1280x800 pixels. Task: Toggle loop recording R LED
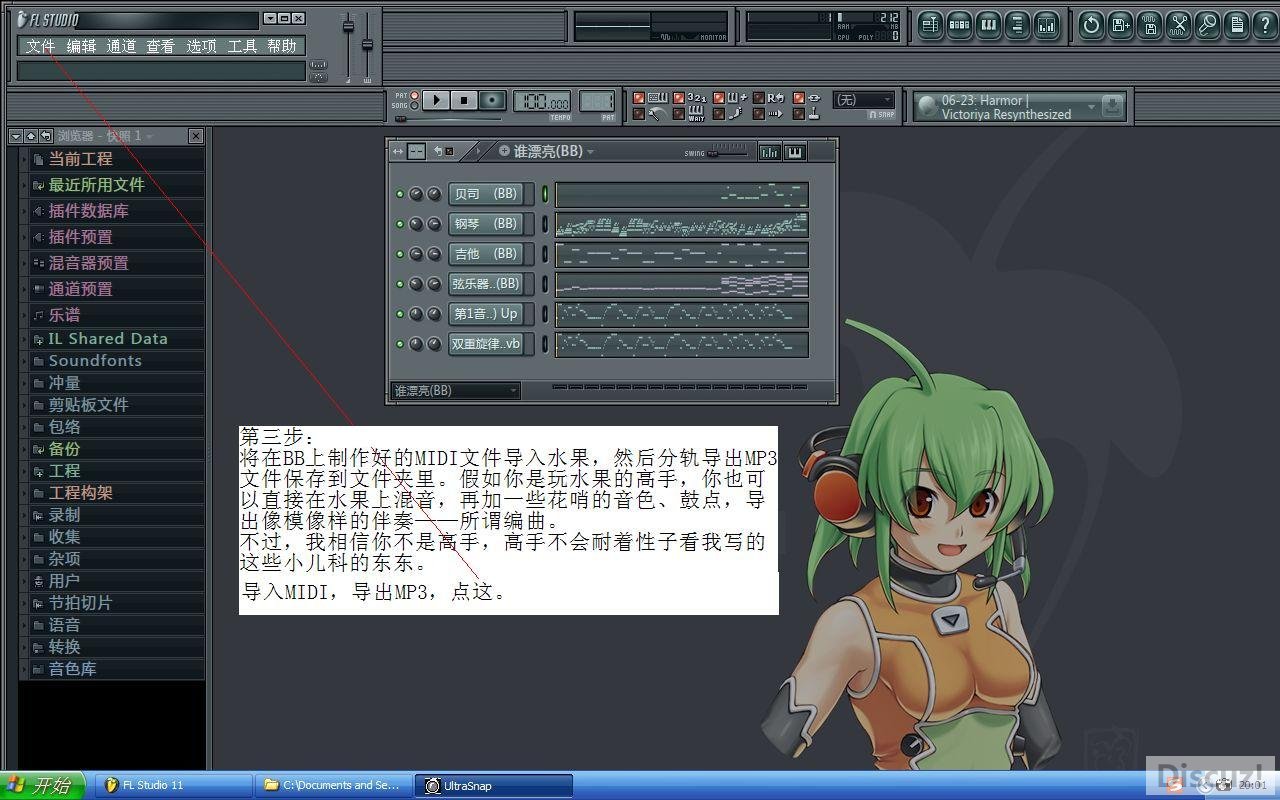(759, 97)
